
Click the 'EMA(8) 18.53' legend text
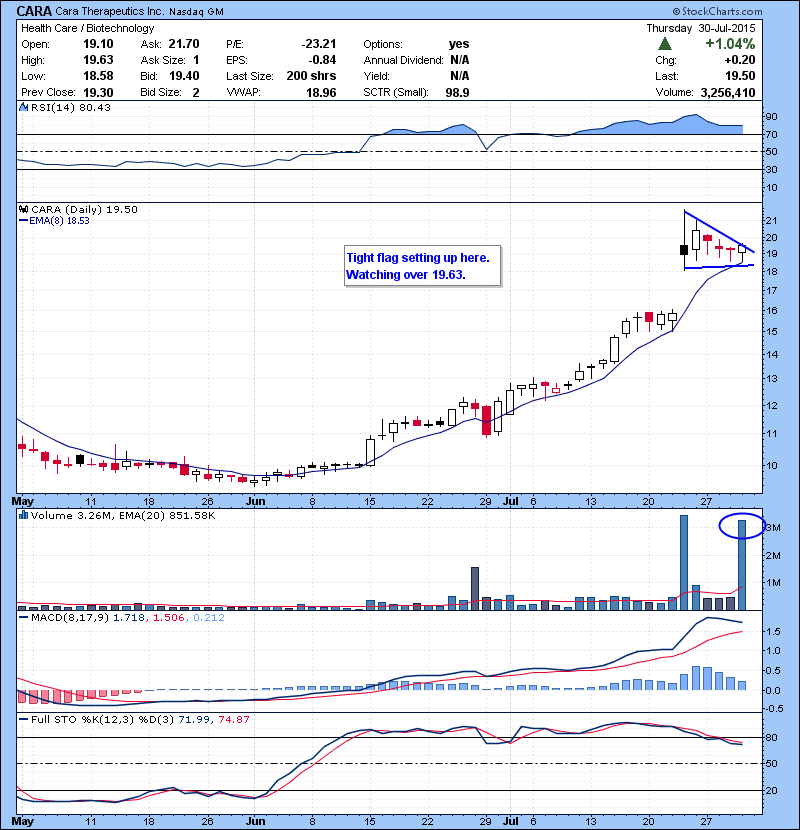(59, 221)
